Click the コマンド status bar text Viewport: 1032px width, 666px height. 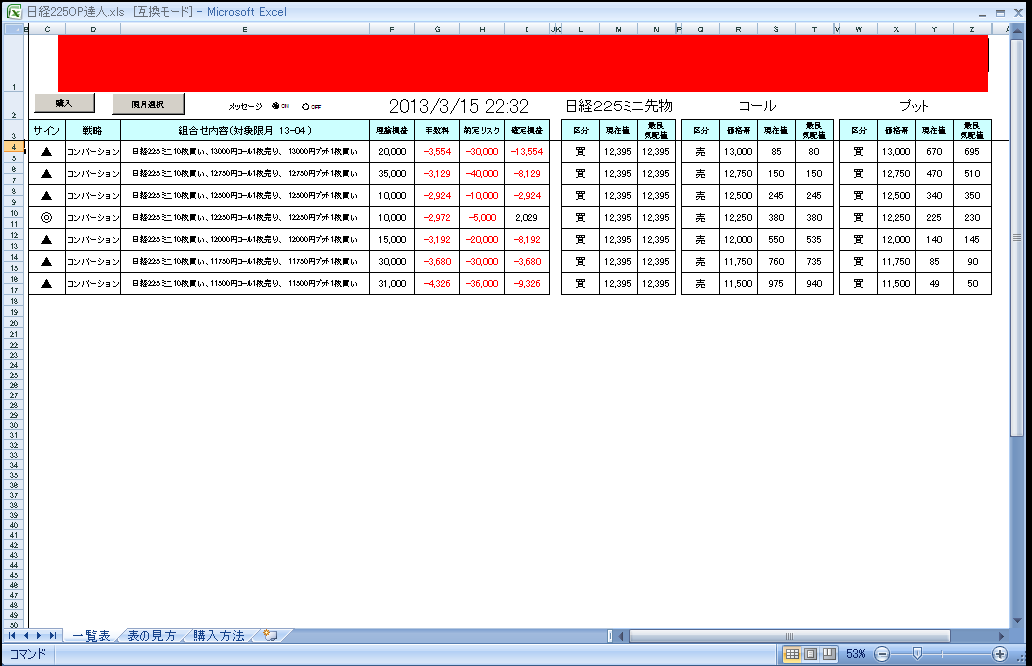point(28,653)
